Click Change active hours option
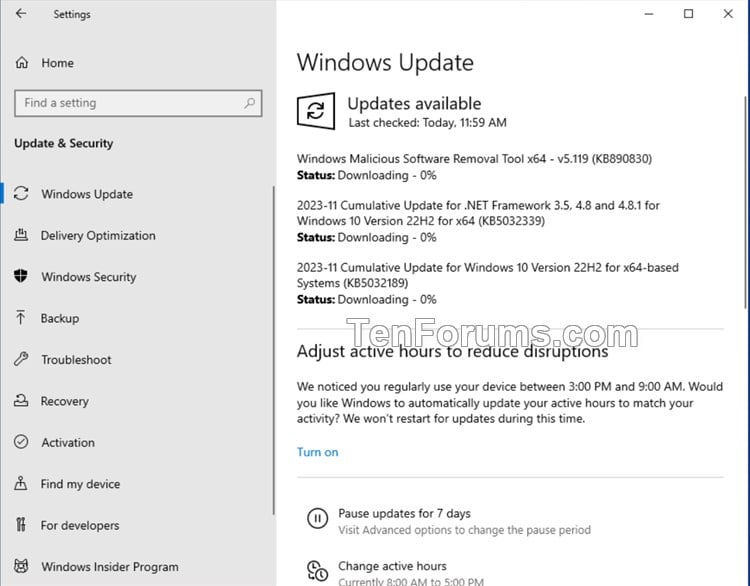750x586 pixels. [x=392, y=566]
